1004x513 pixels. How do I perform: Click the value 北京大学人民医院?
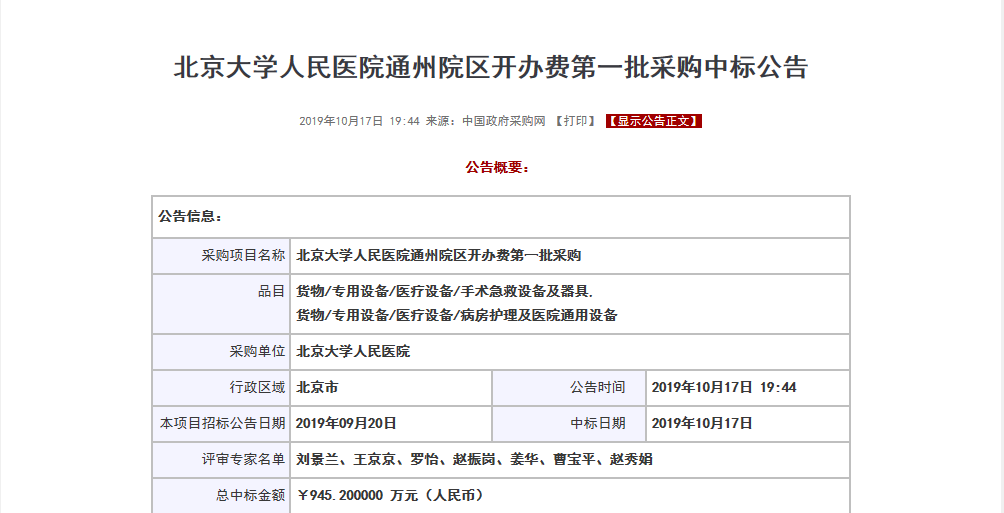[x=353, y=352]
